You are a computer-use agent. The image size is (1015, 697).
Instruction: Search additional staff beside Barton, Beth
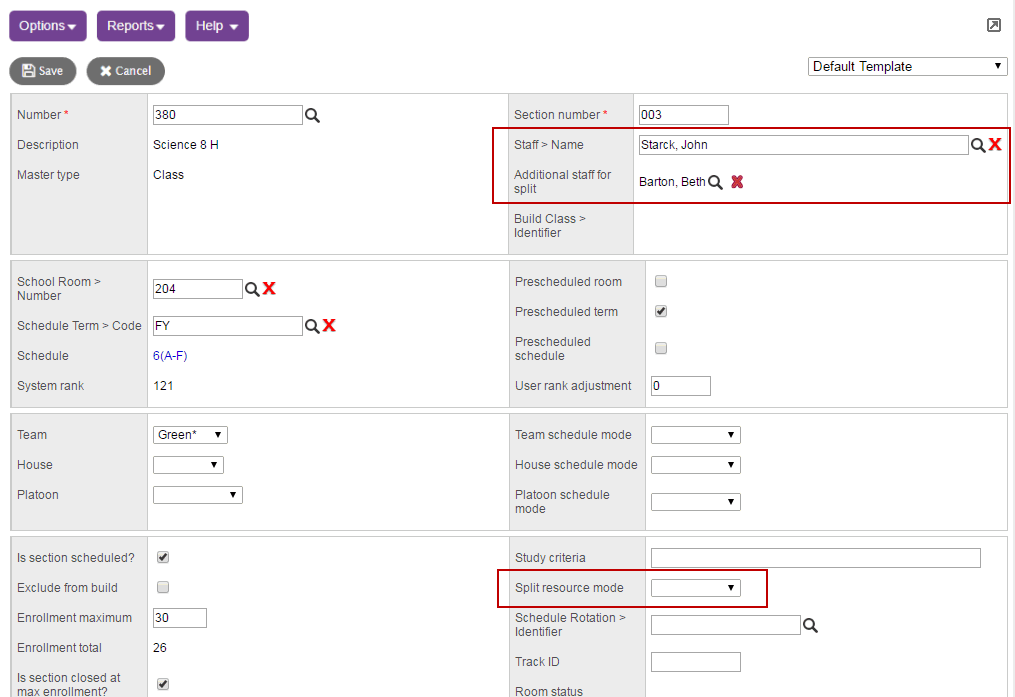tap(715, 182)
